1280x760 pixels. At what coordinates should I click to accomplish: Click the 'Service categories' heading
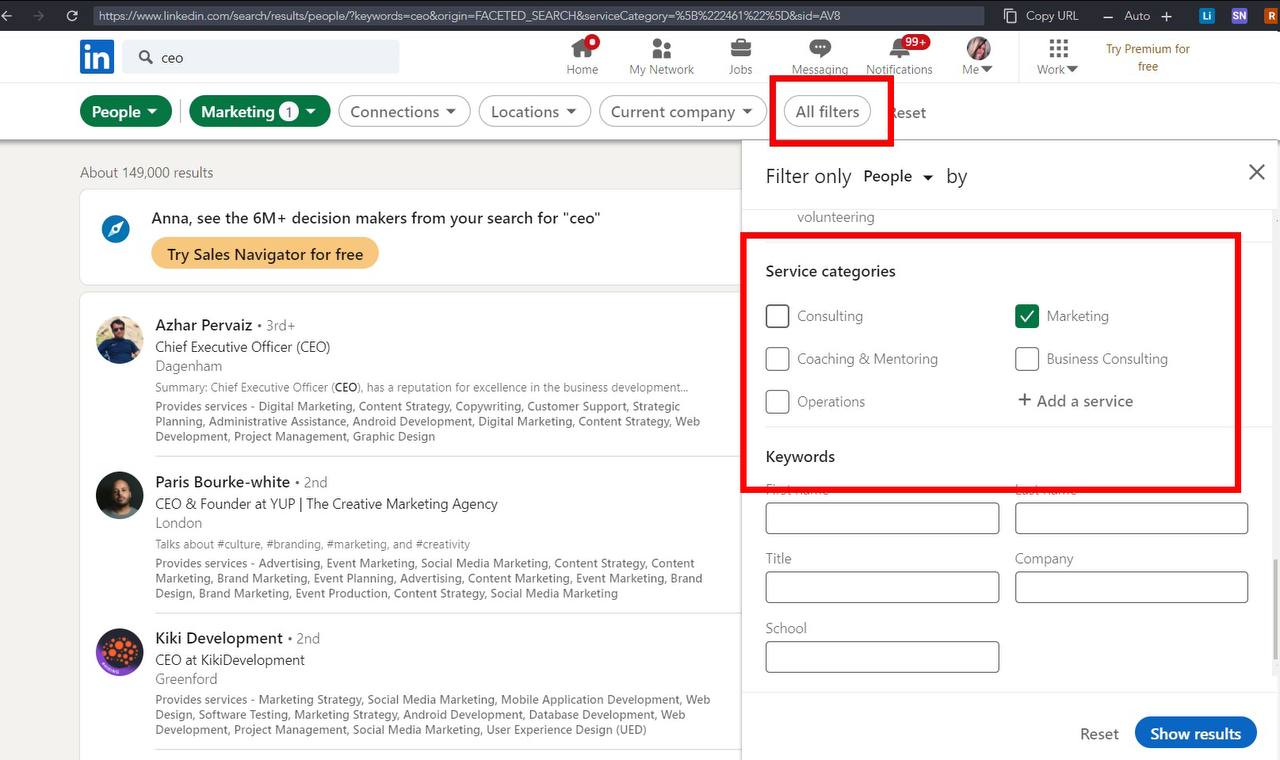pyautogui.click(x=830, y=271)
